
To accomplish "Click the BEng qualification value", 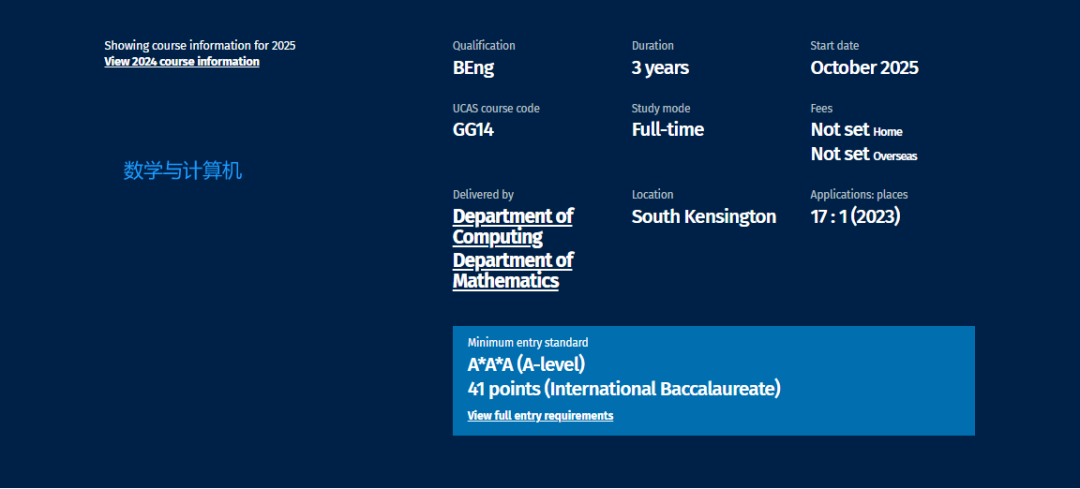I will [x=473, y=68].
